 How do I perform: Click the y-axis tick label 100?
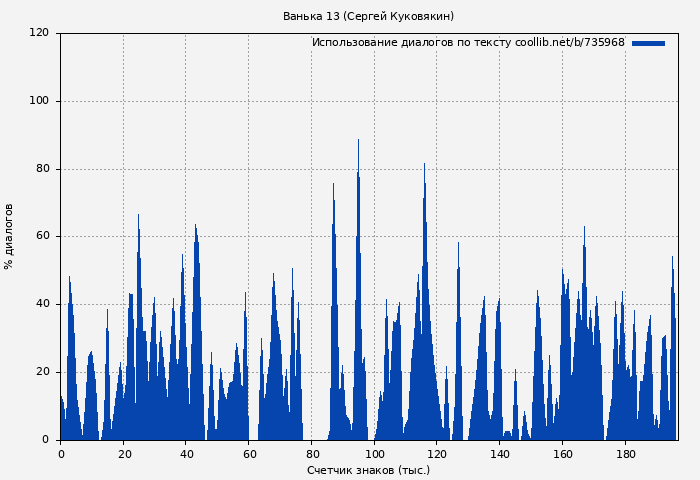point(39,101)
